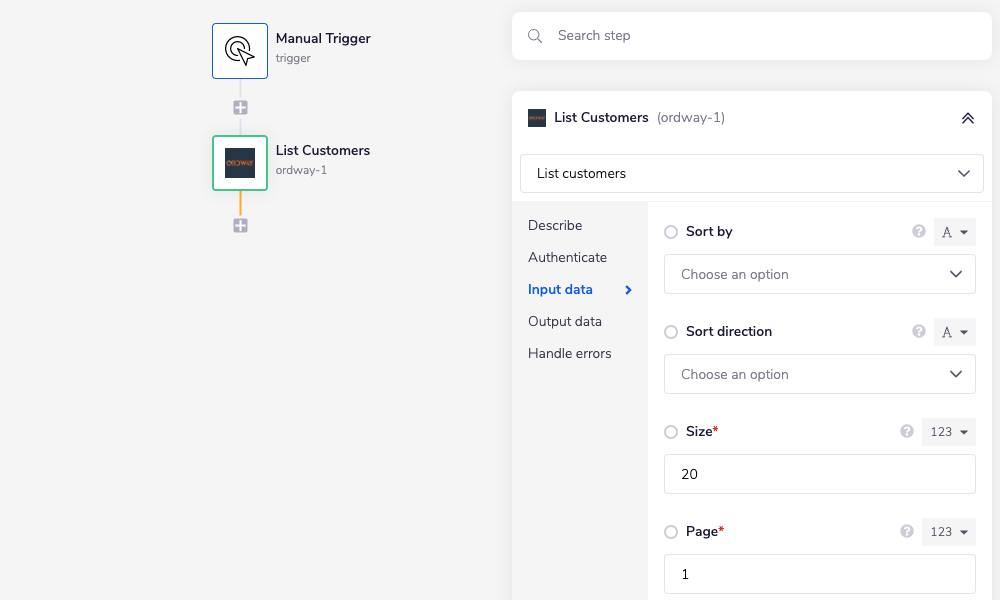Click the help icon for Sort by
Screen dimensions: 1000x600
coord(919,231)
